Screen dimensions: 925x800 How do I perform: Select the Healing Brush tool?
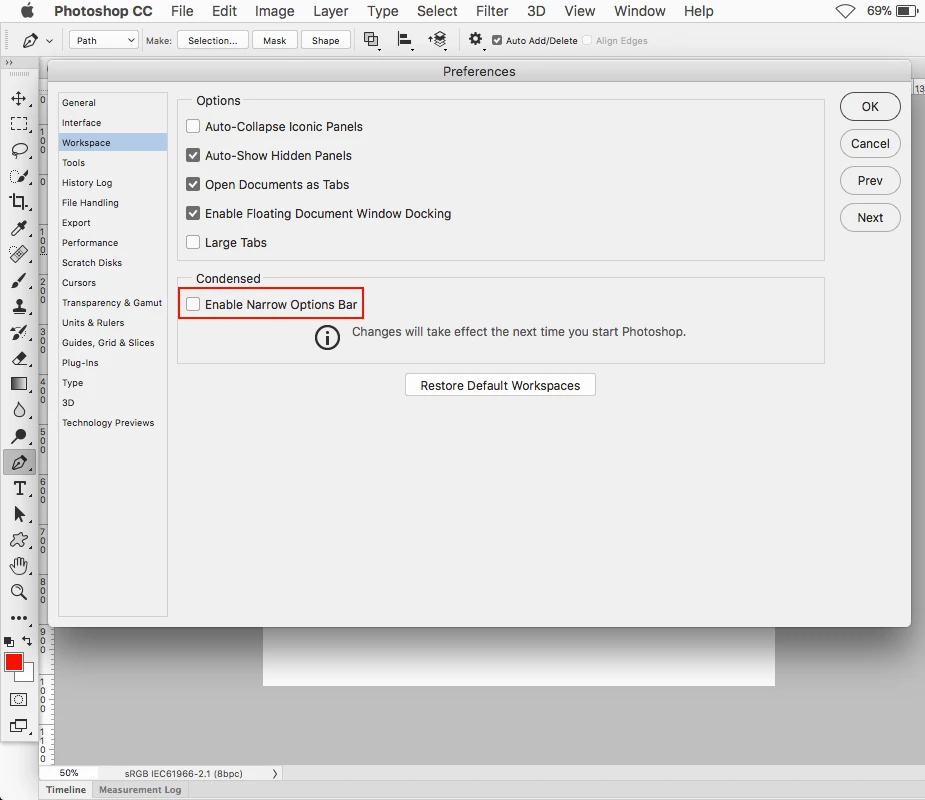(19, 254)
